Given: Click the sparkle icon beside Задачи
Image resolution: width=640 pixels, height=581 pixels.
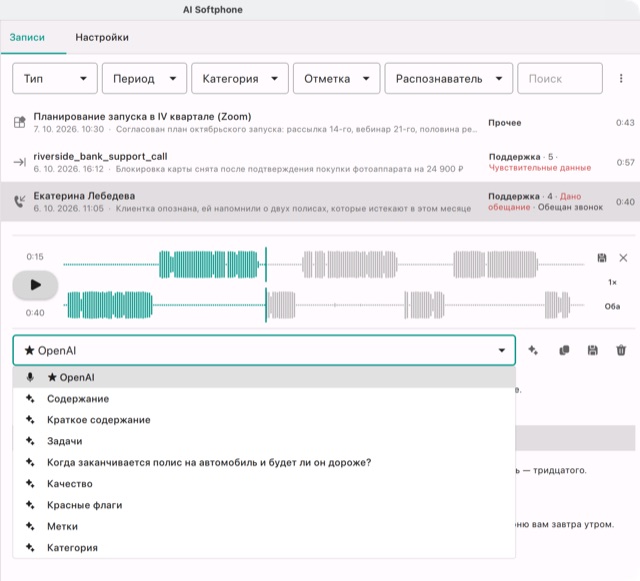Looking at the screenshot, I should pos(30,441).
